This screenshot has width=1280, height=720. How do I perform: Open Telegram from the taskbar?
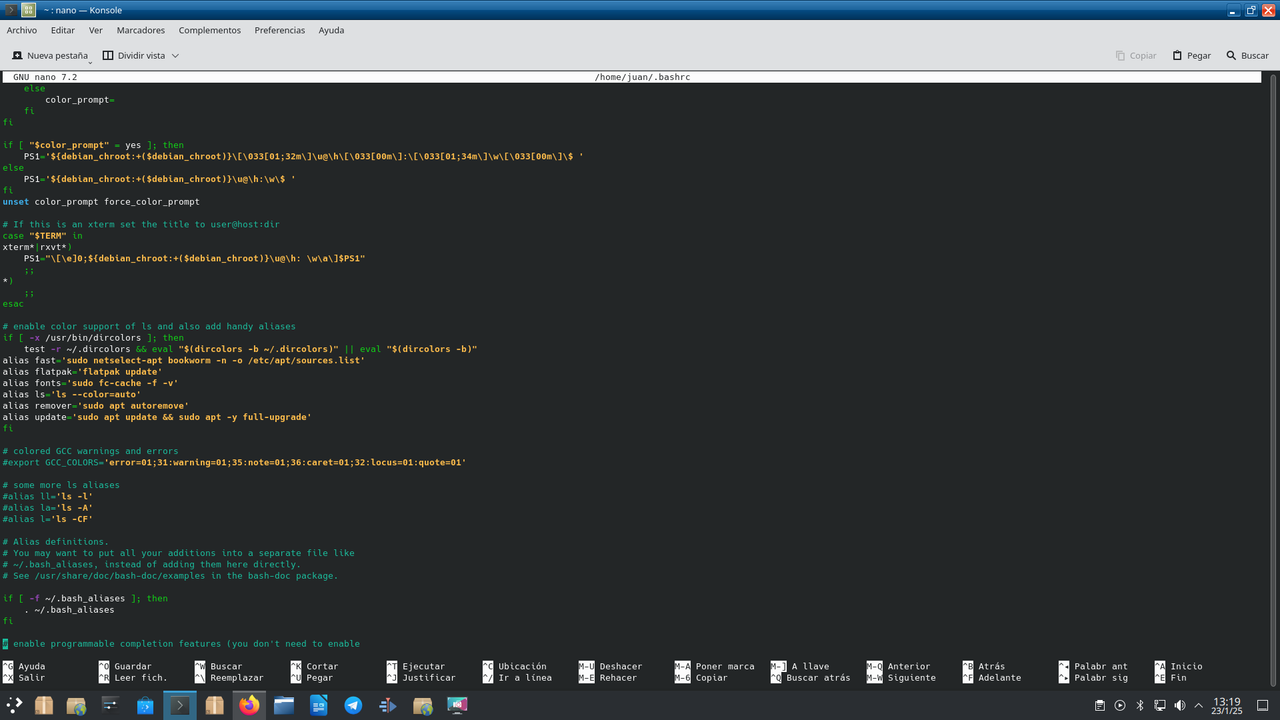click(x=353, y=705)
